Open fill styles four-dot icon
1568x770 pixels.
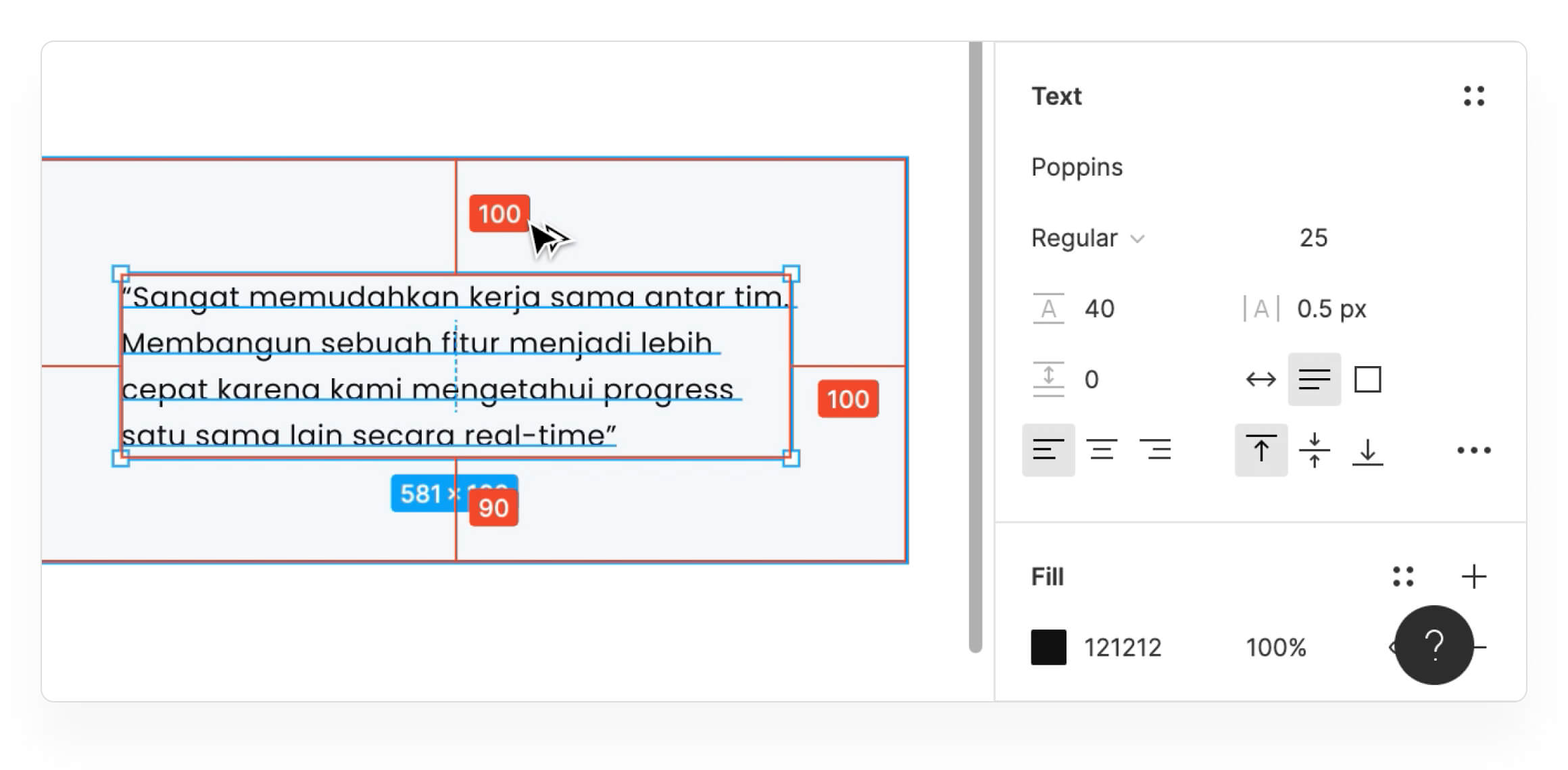pyautogui.click(x=1403, y=576)
